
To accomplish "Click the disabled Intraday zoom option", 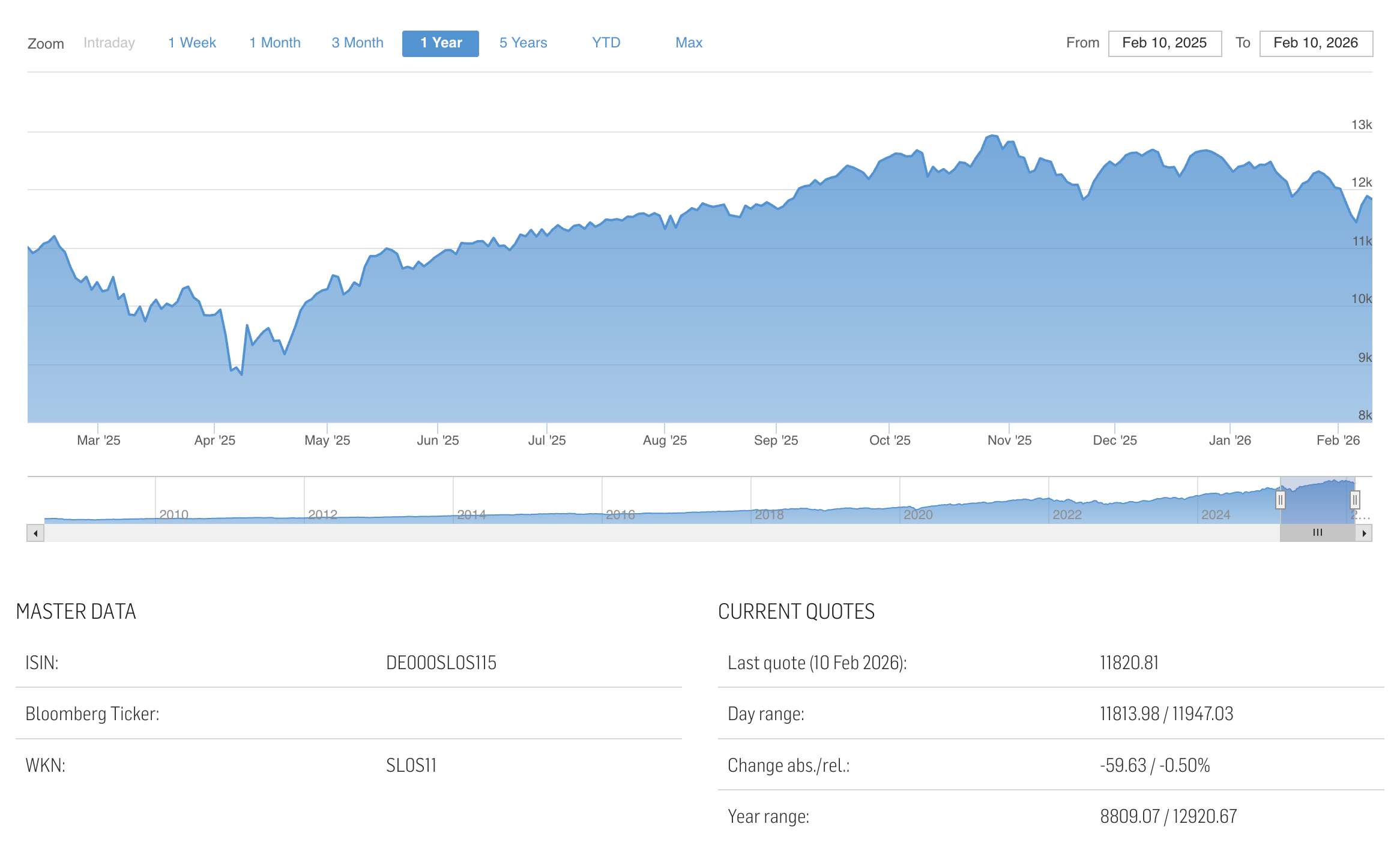I will tap(109, 43).
